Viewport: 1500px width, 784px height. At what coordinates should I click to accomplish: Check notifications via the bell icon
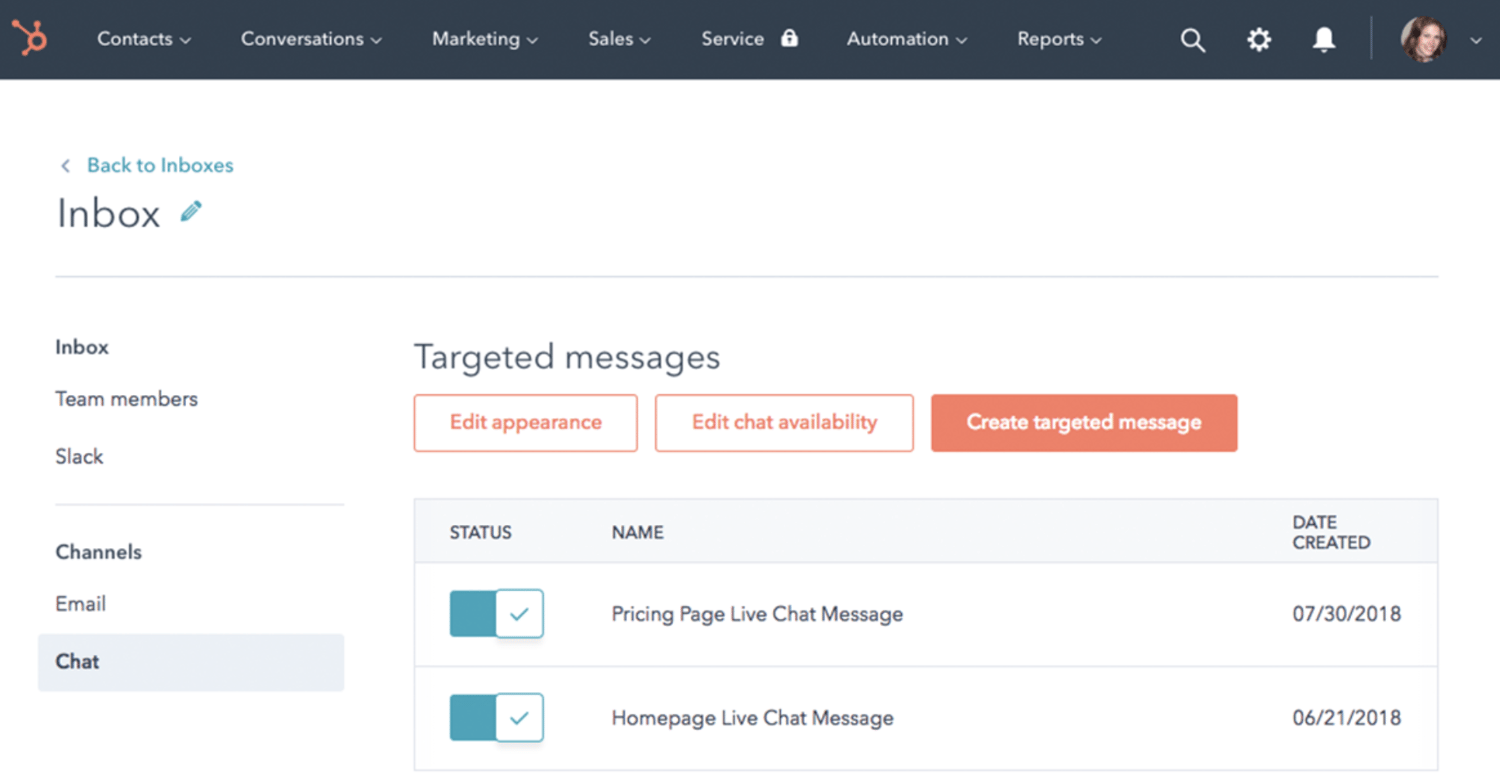pos(1323,39)
